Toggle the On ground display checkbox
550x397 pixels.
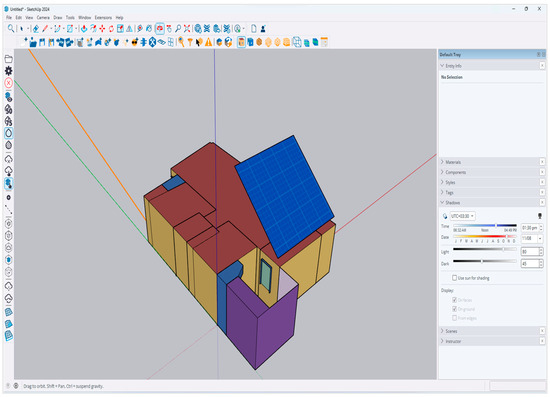(x=454, y=309)
